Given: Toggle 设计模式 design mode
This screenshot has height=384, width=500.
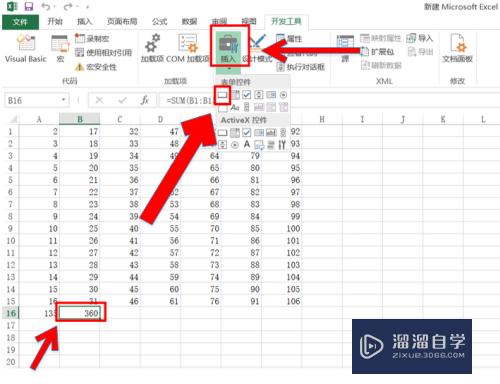Looking at the screenshot, I should pyautogui.click(x=258, y=49).
